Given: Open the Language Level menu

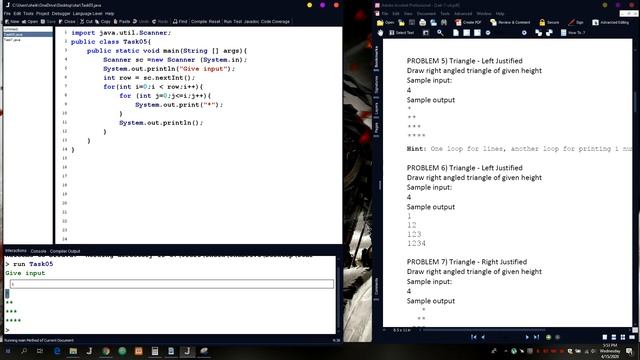Looking at the screenshot, I should [88, 13].
